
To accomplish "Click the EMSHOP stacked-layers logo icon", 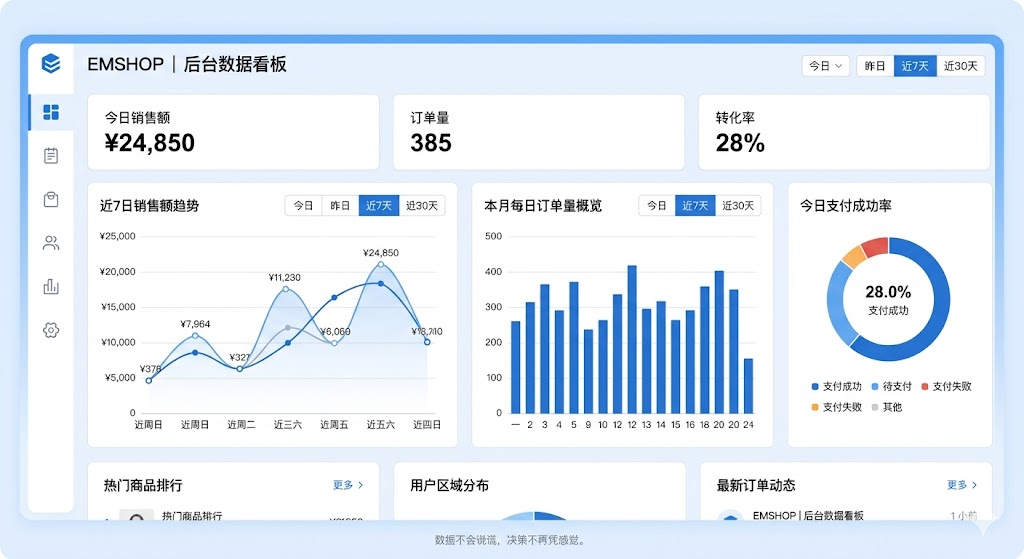I will (x=51, y=63).
